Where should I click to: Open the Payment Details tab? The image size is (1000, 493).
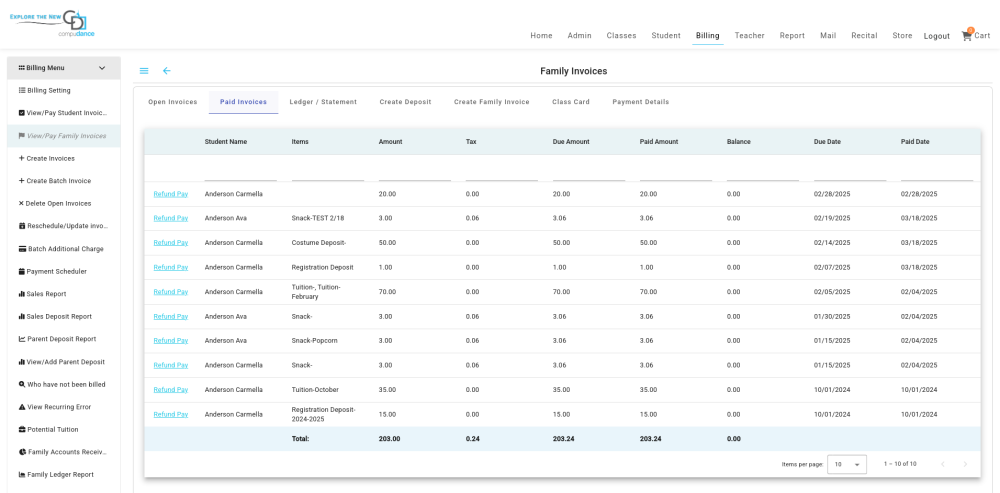click(641, 102)
